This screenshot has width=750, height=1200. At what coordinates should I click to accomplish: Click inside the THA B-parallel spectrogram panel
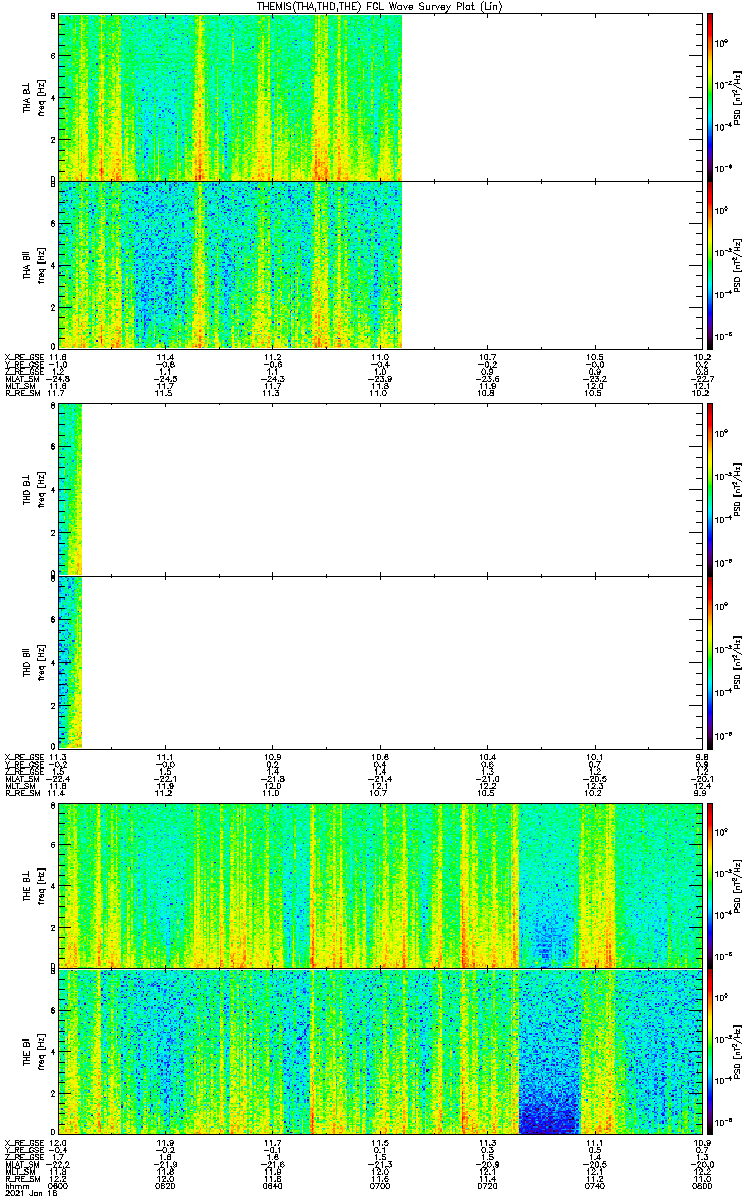pyautogui.click(x=380, y=264)
